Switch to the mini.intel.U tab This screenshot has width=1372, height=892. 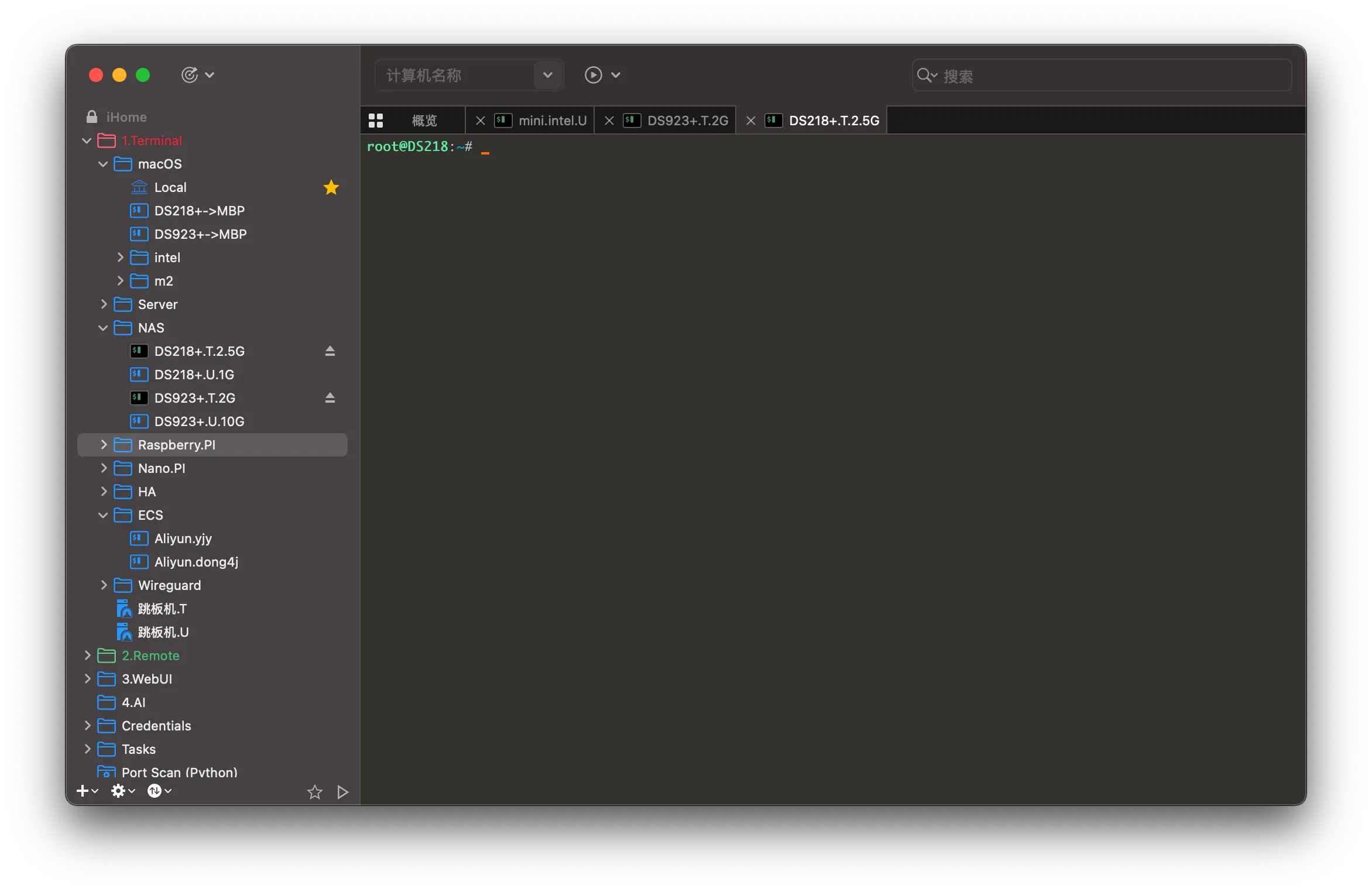pos(552,121)
